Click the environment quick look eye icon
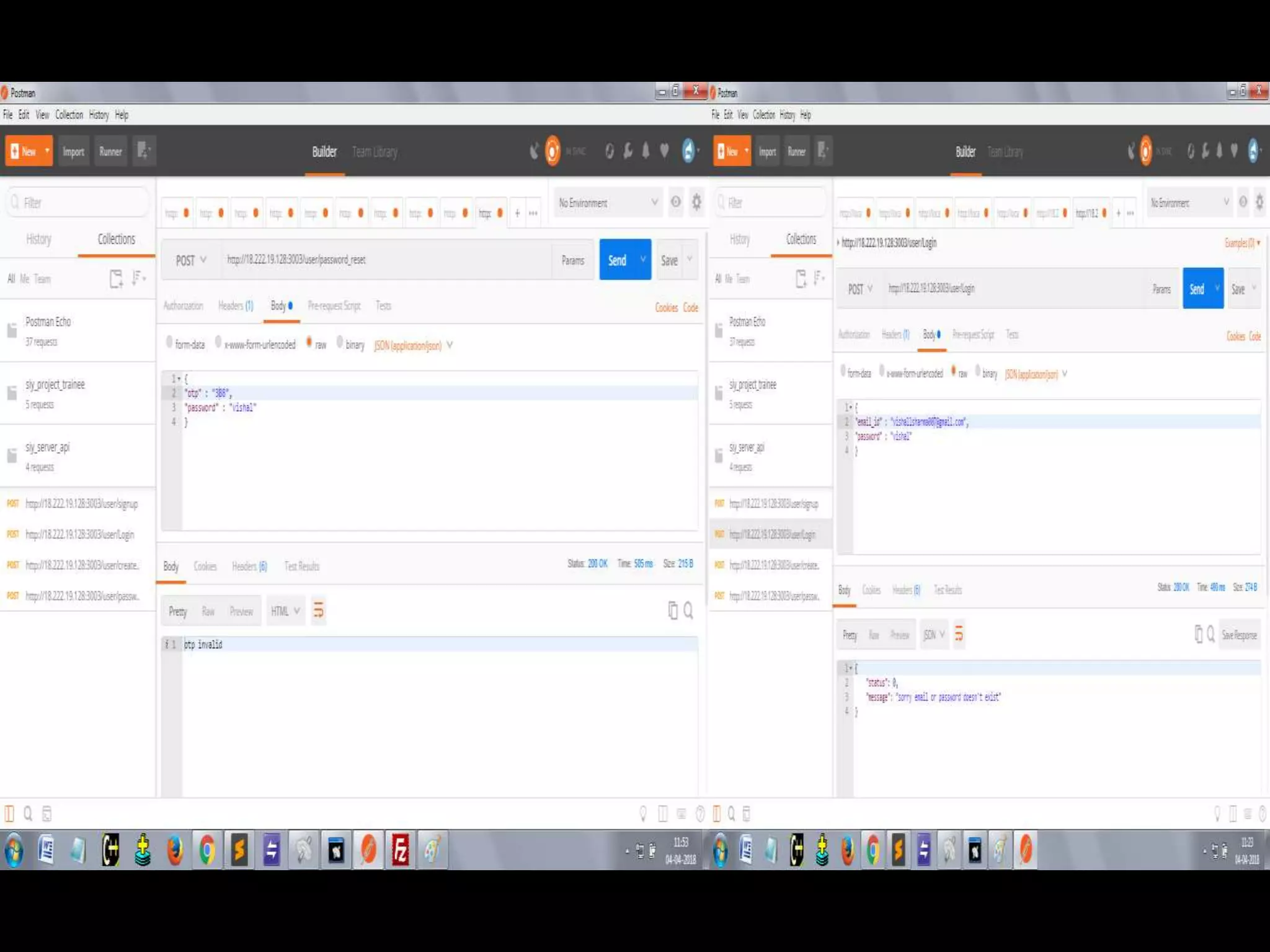Image resolution: width=1270 pixels, height=952 pixels. [675, 202]
